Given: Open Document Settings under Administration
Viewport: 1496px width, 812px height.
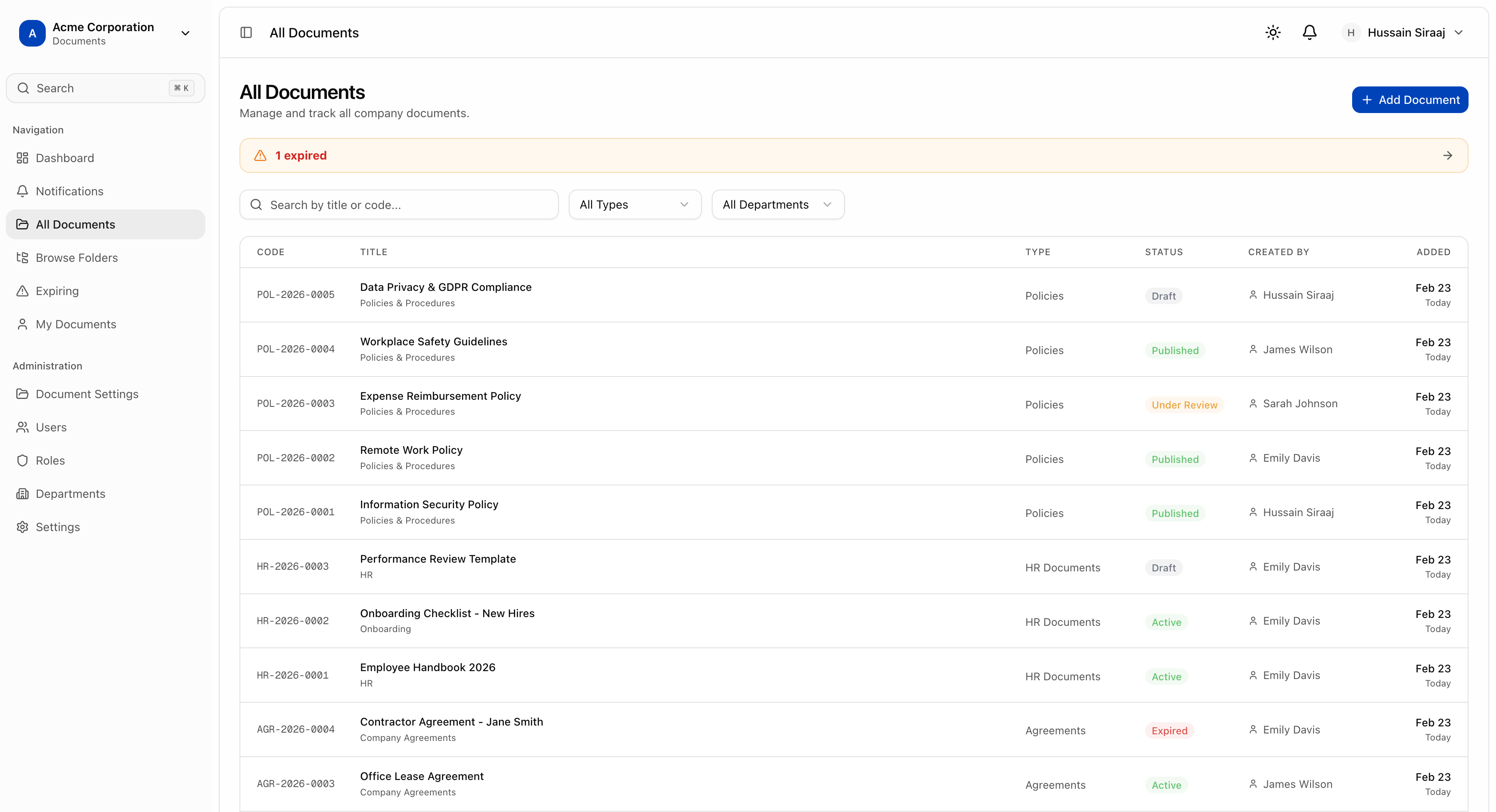Looking at the screenshot, I should pyautogui.click(x=86, y=394).
